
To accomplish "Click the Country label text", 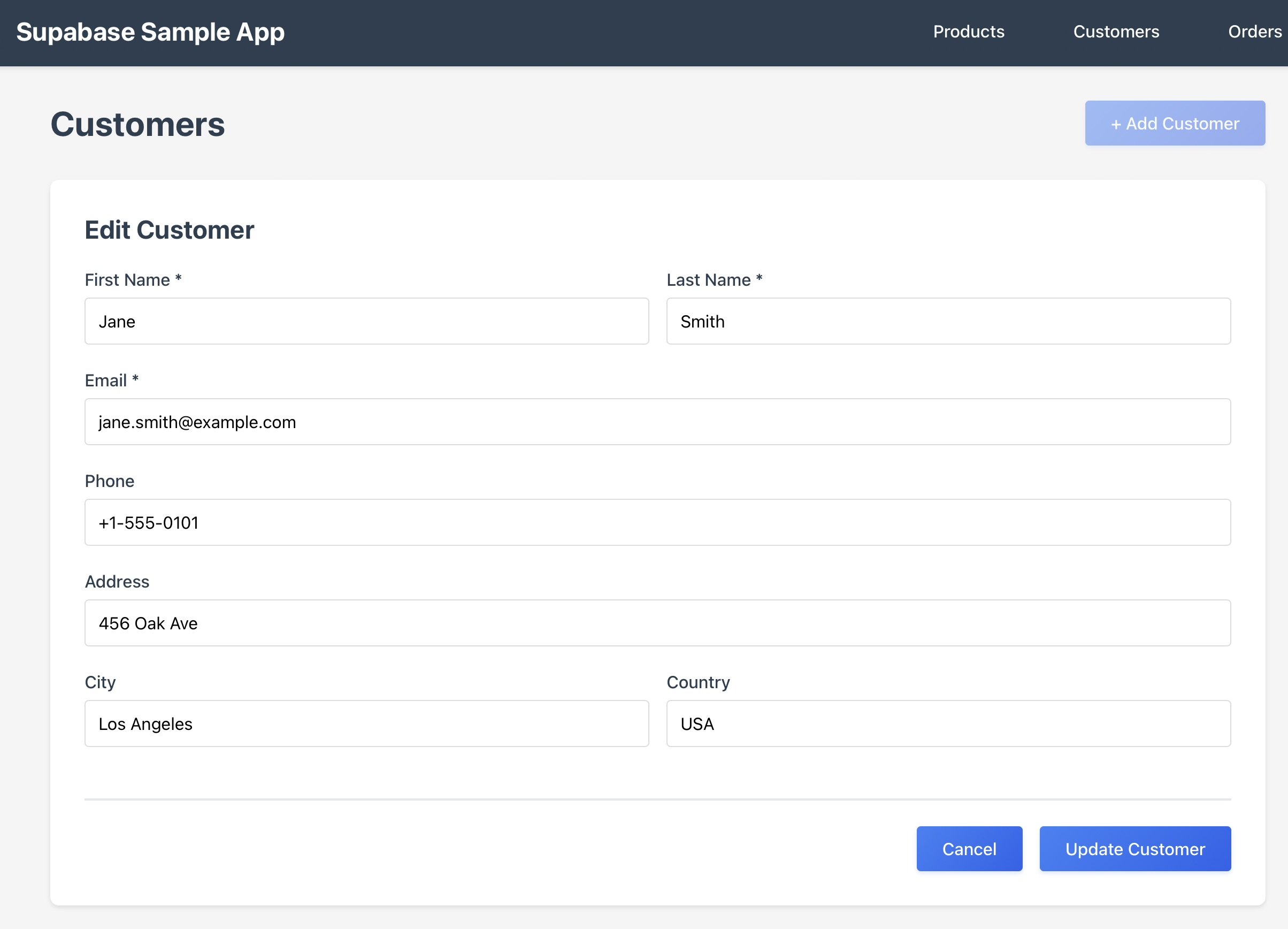I will click(x=698, y=682).
